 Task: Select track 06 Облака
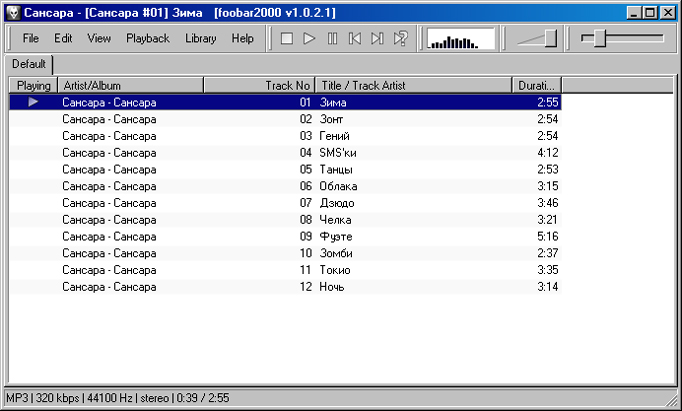click(x=285, y=186)
